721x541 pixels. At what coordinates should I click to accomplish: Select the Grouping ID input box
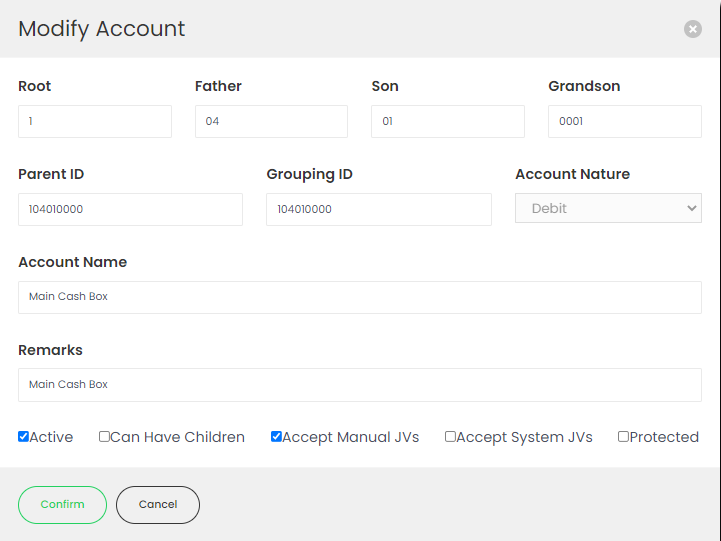pyautogui.click(x=379, y=209)
